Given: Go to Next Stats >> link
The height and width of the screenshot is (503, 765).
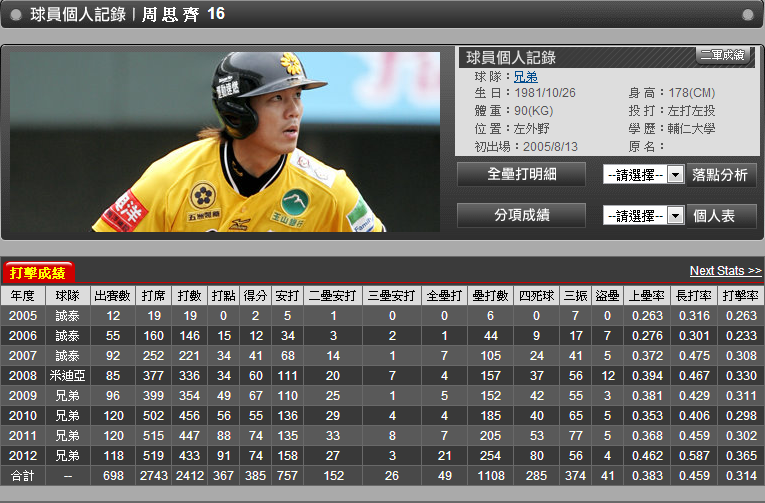Looking at the screenshot, I should 725,271.
